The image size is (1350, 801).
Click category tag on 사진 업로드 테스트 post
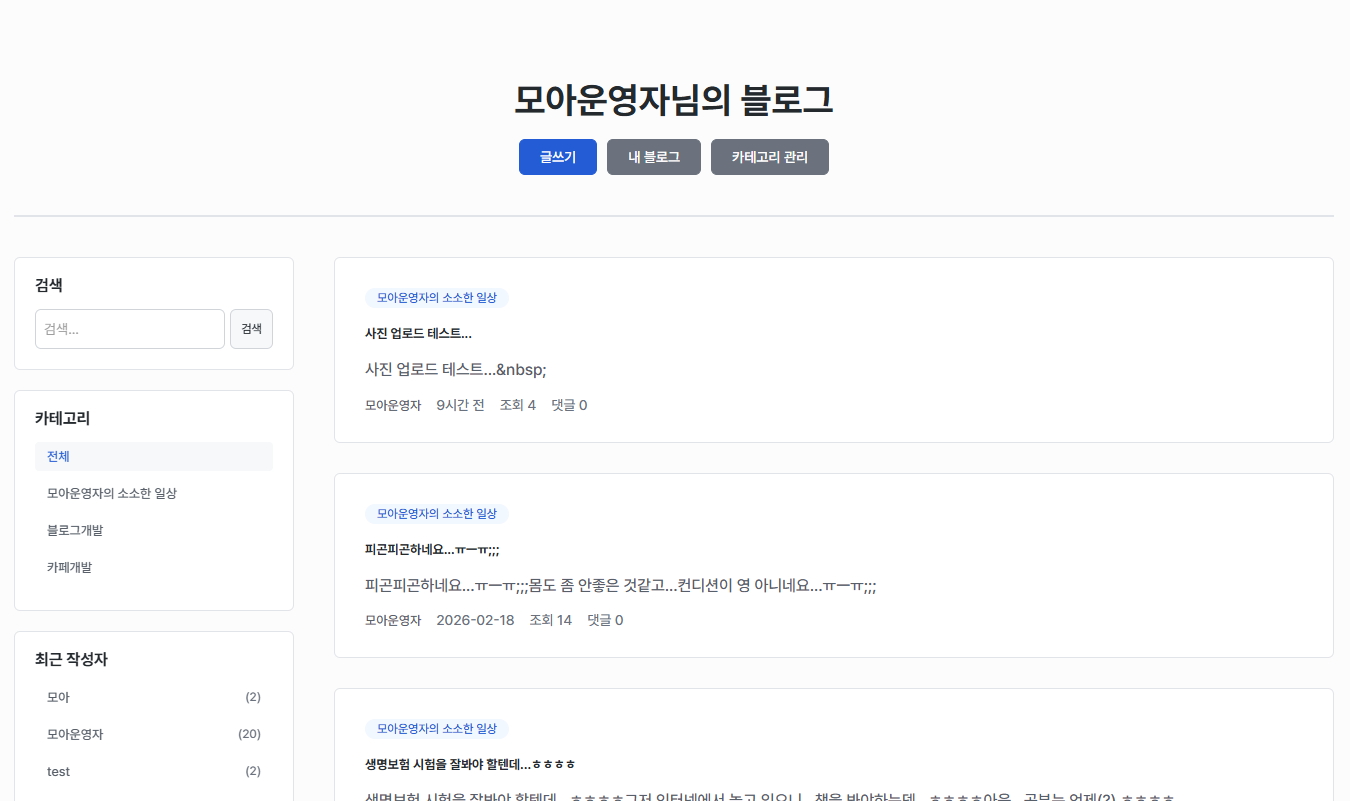pyautogui.click(x=436, y=298)
